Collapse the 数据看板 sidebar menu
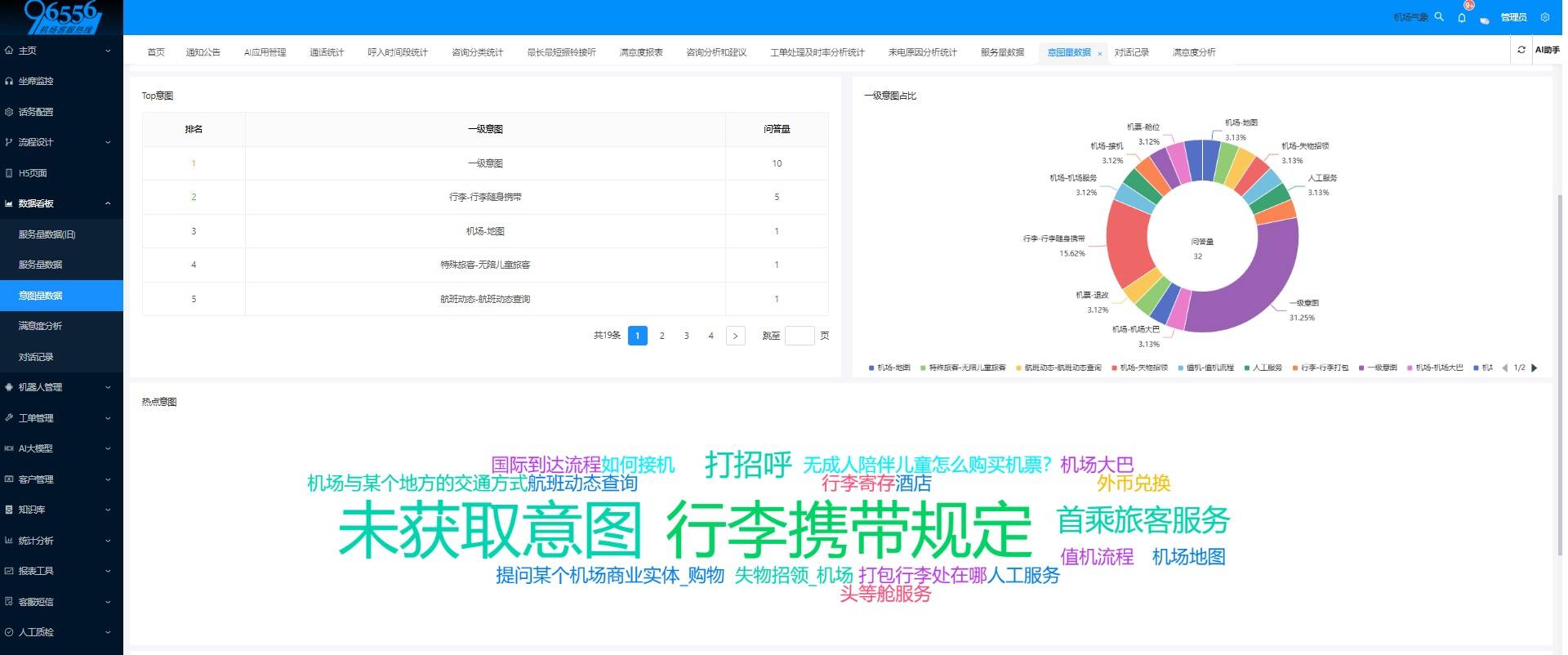Viewport: 1568px width, 655px height. 108,203
